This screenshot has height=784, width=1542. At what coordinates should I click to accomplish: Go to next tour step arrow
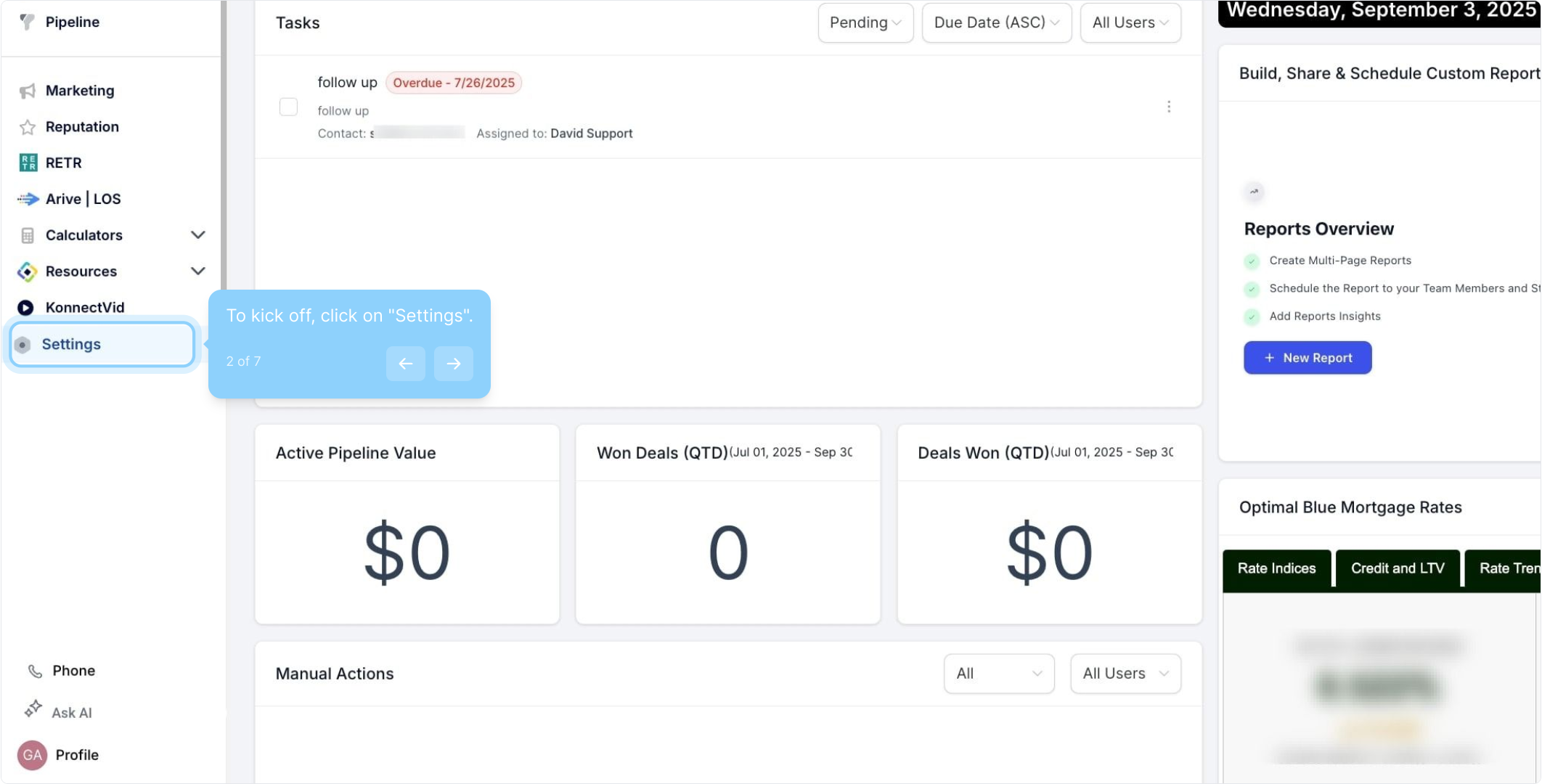pyautogui.click(x=453, y=364)
